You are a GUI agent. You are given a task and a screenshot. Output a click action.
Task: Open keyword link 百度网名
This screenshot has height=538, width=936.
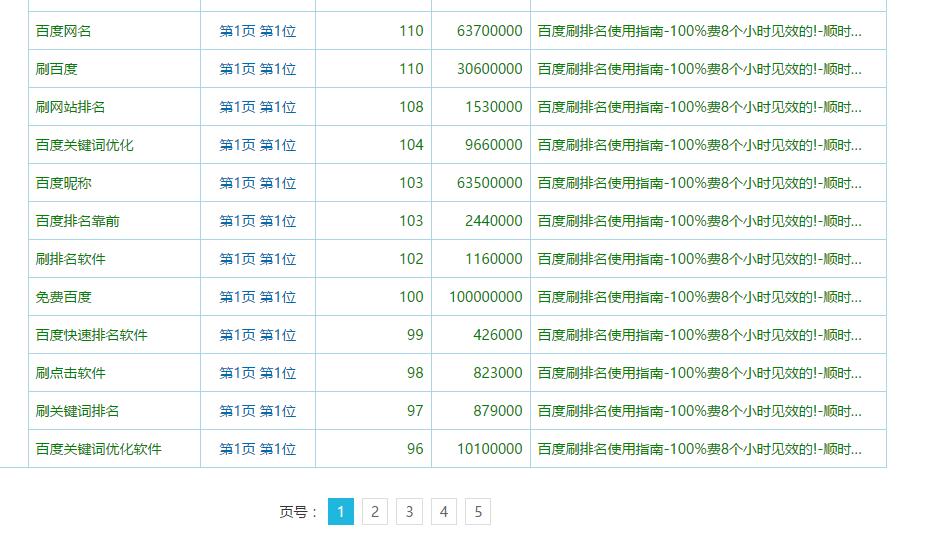point(63,31)
